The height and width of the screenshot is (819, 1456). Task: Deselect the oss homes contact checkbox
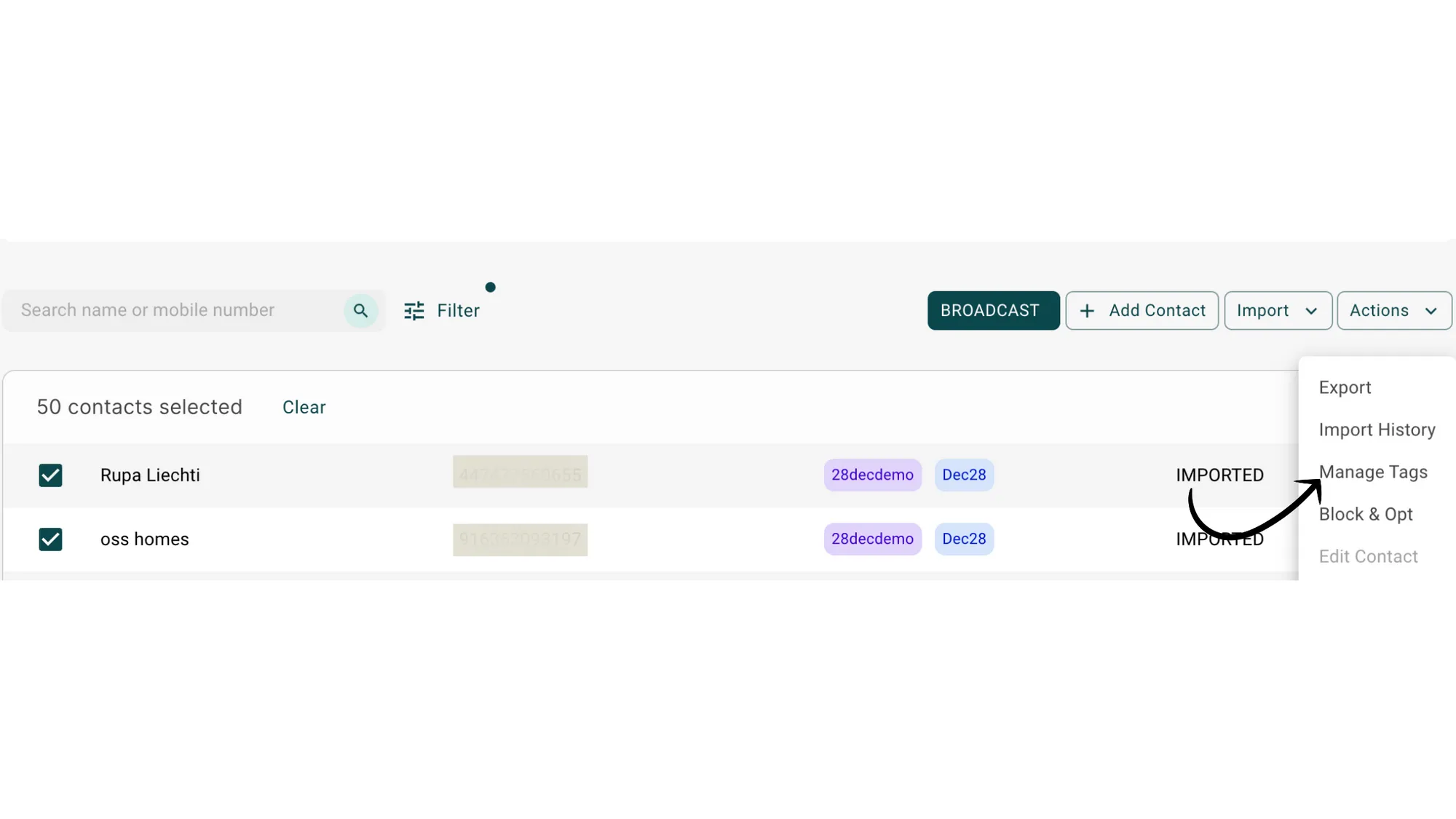51,539
